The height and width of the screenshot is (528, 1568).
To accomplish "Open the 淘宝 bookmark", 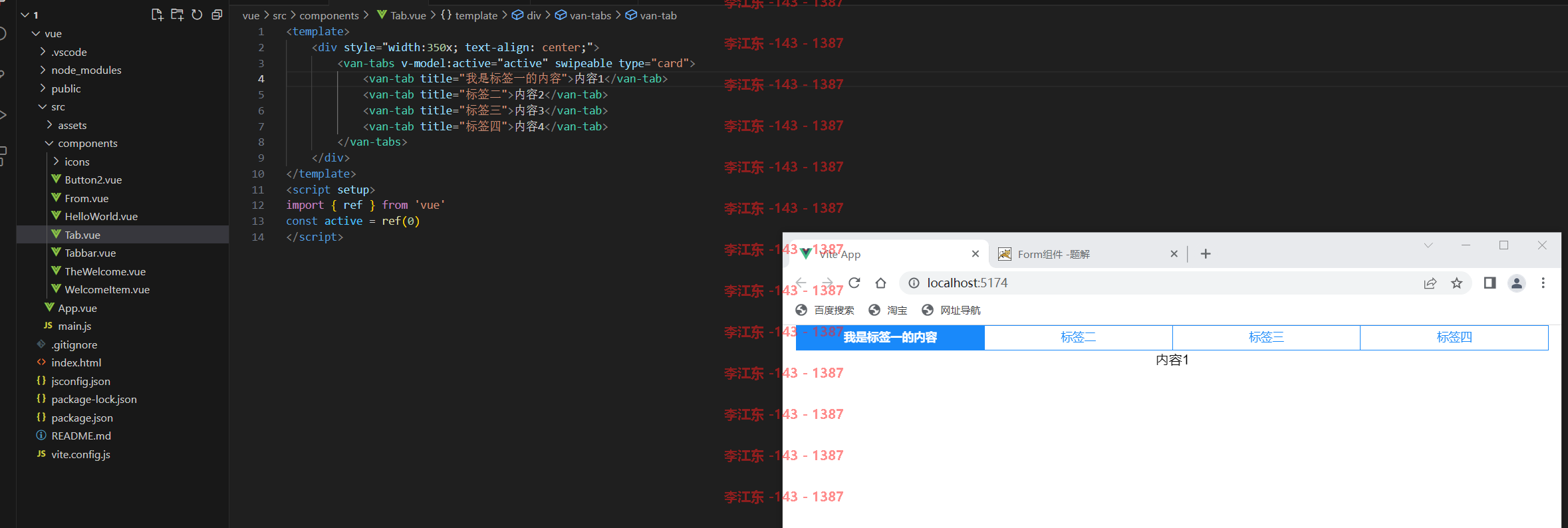I will point(887,310).
